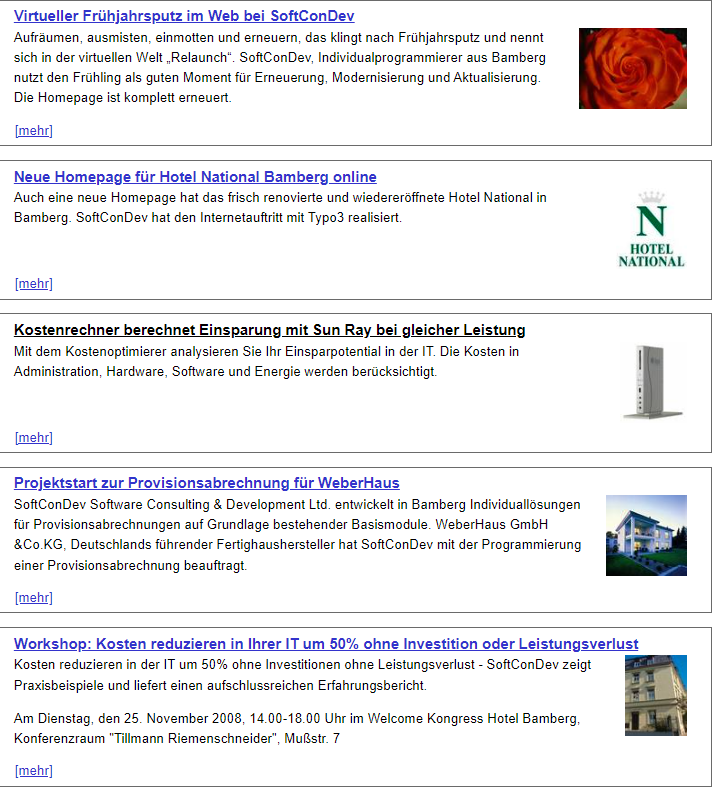Screen dimensions: 712x787
Task: Click the line starting 'Am Dienstag, den 25. November 2008'
Action: (x=297, y=719)
